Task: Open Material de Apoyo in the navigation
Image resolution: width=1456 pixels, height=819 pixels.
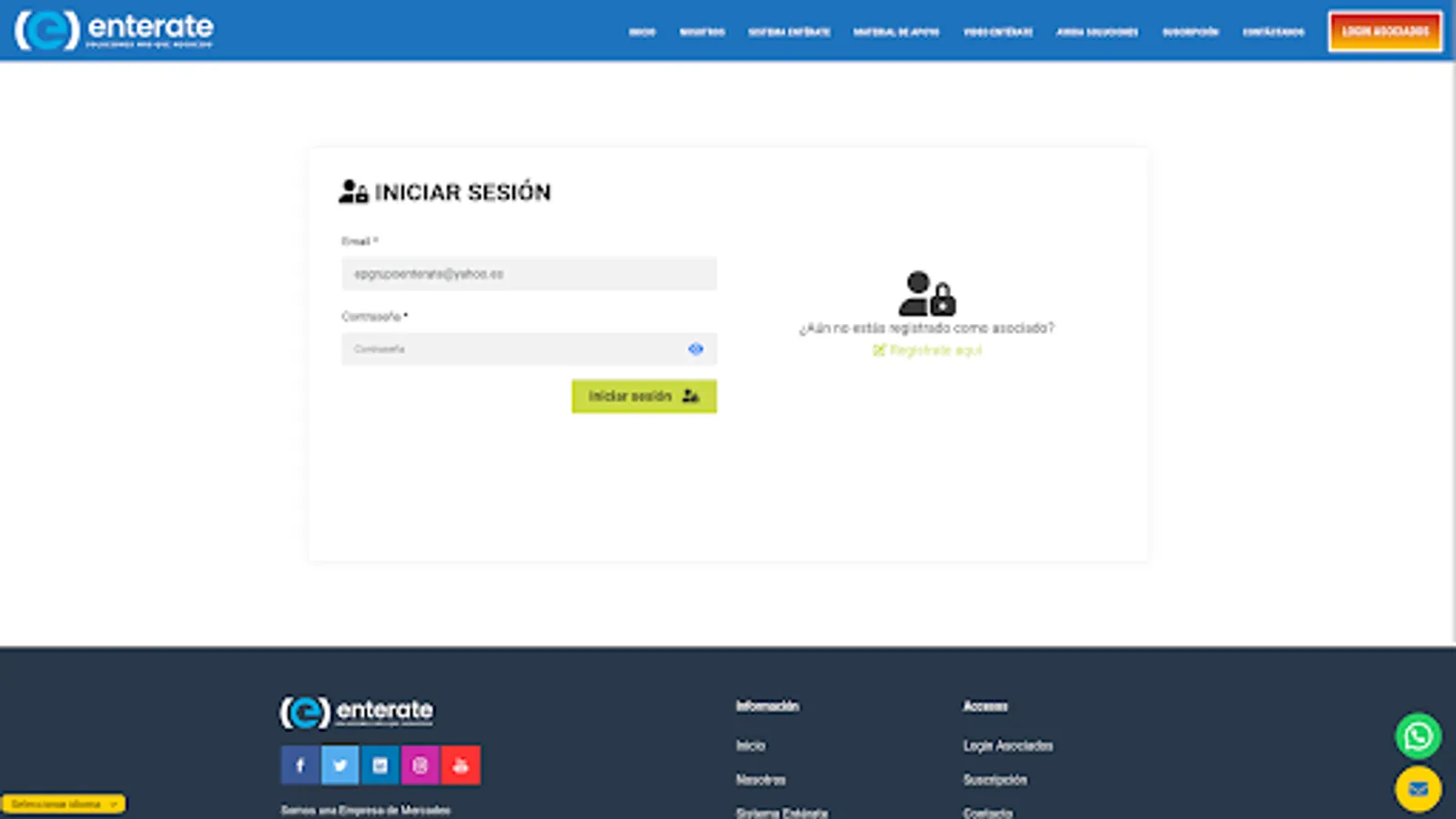Action: tap(895, 32)
